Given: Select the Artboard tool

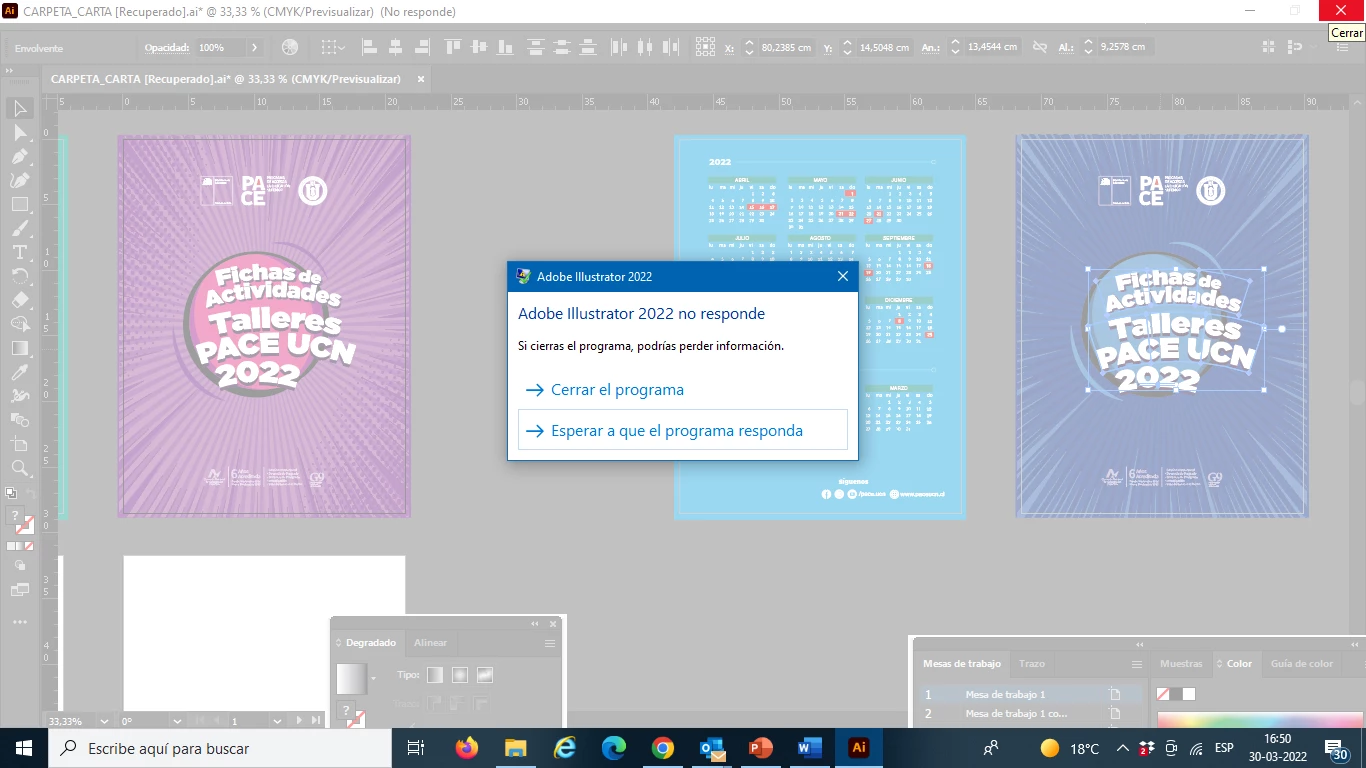Looking at the screenshot, I should click(x=20, y=444).
